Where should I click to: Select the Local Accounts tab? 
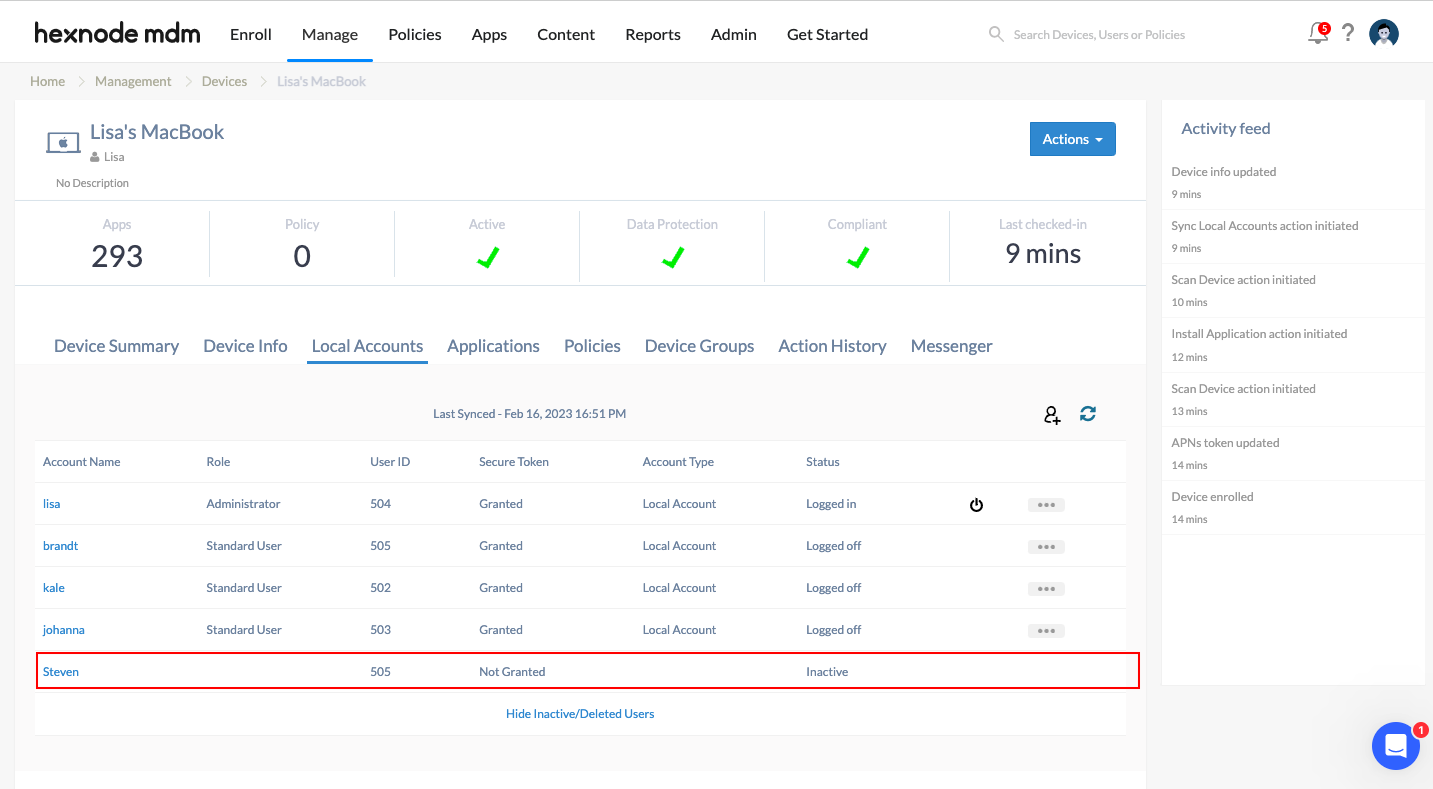tap(367, 346)
